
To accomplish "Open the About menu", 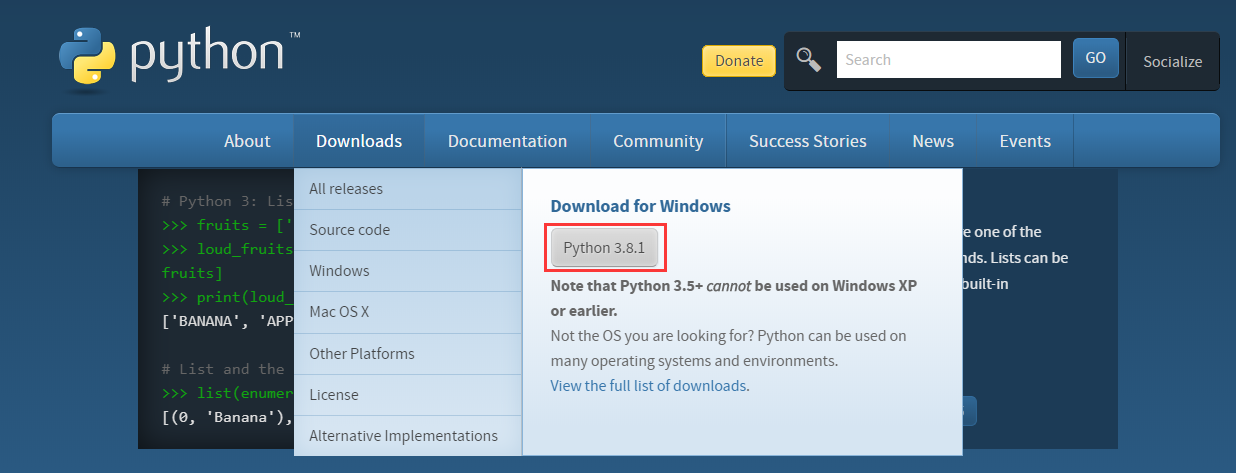I will [247, 141].
